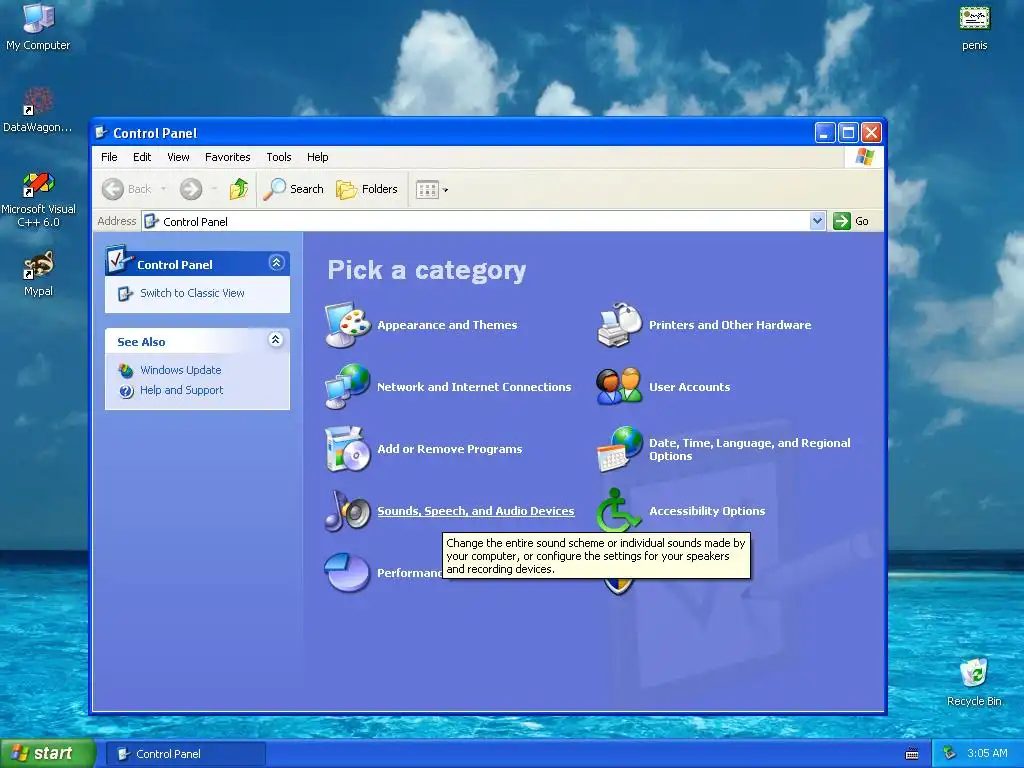
Task: Click the Start button
Action: click(47, 753)
